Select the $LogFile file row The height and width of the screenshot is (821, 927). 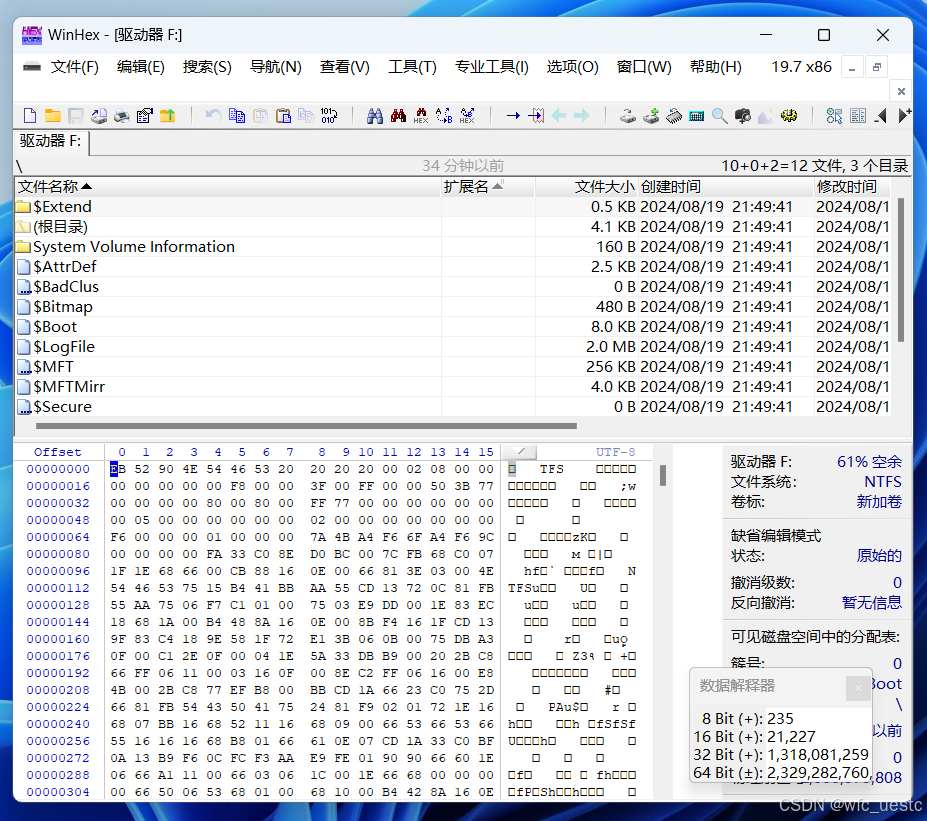(452, 347)
